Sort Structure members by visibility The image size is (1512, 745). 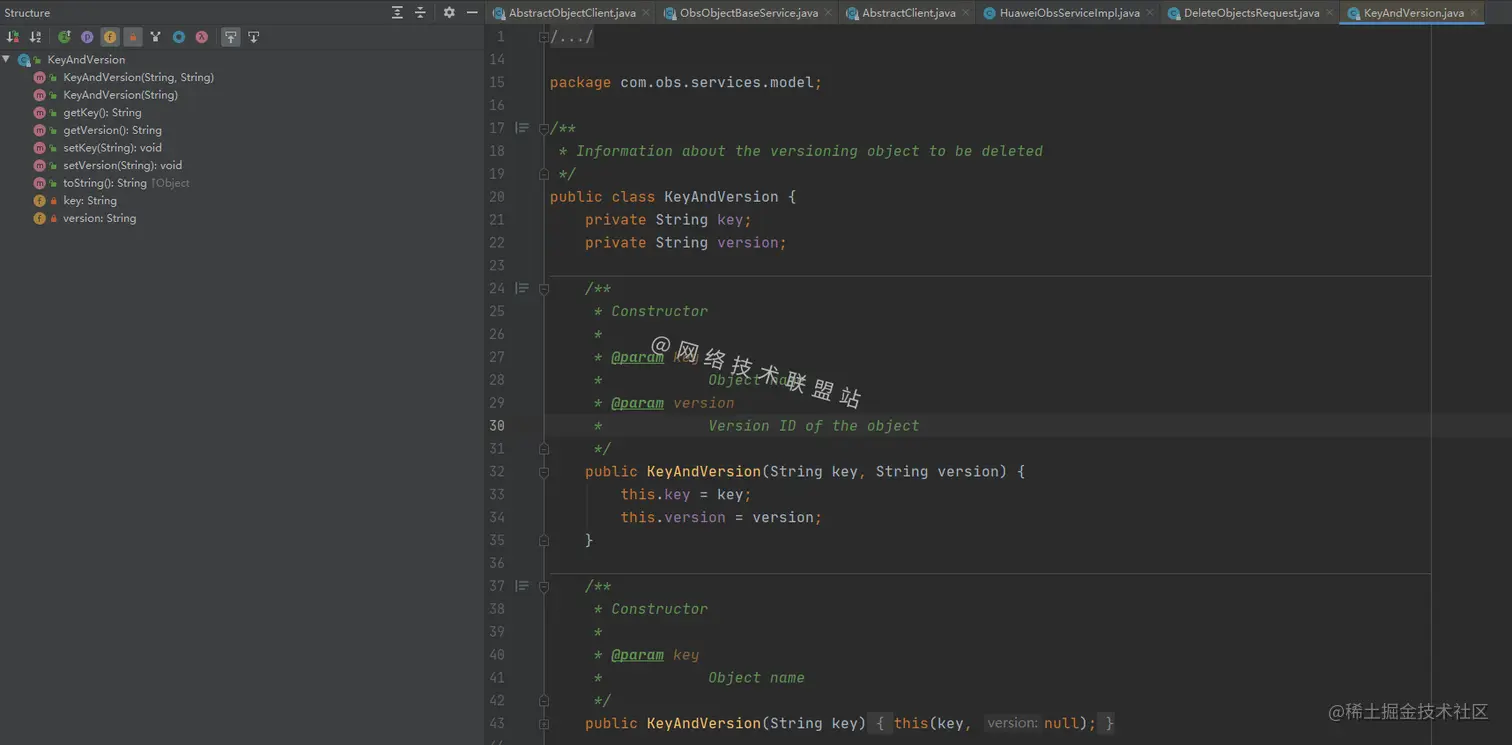13,37
